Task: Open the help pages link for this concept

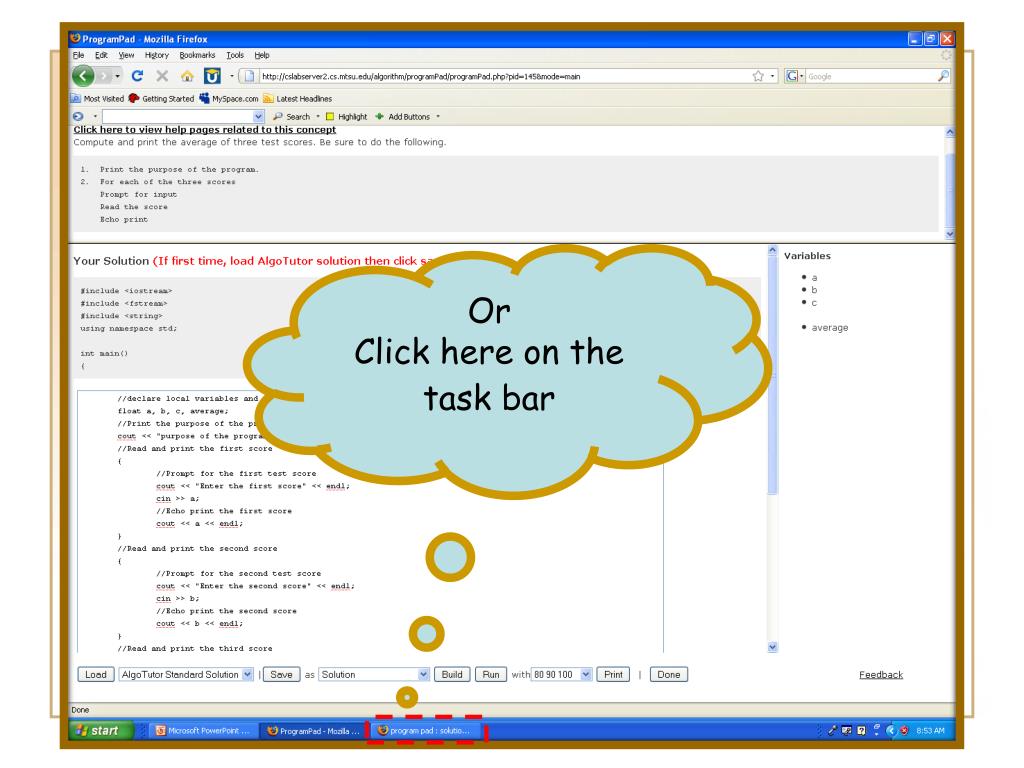Action: (204, 129)
